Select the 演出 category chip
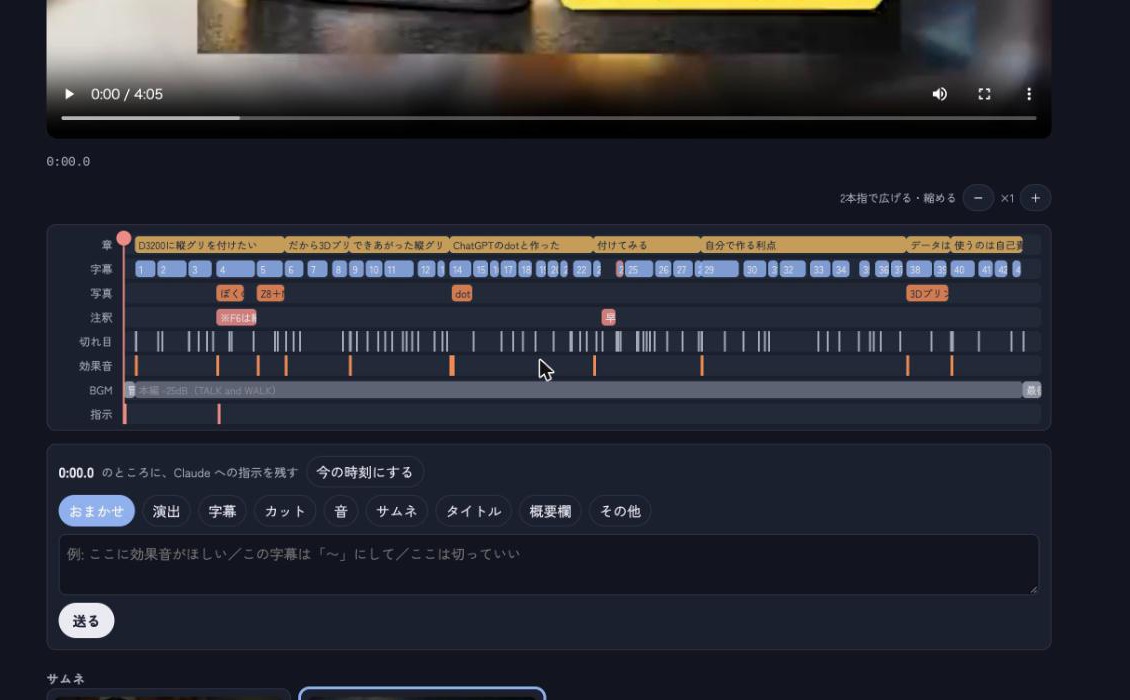 [166, 511]
